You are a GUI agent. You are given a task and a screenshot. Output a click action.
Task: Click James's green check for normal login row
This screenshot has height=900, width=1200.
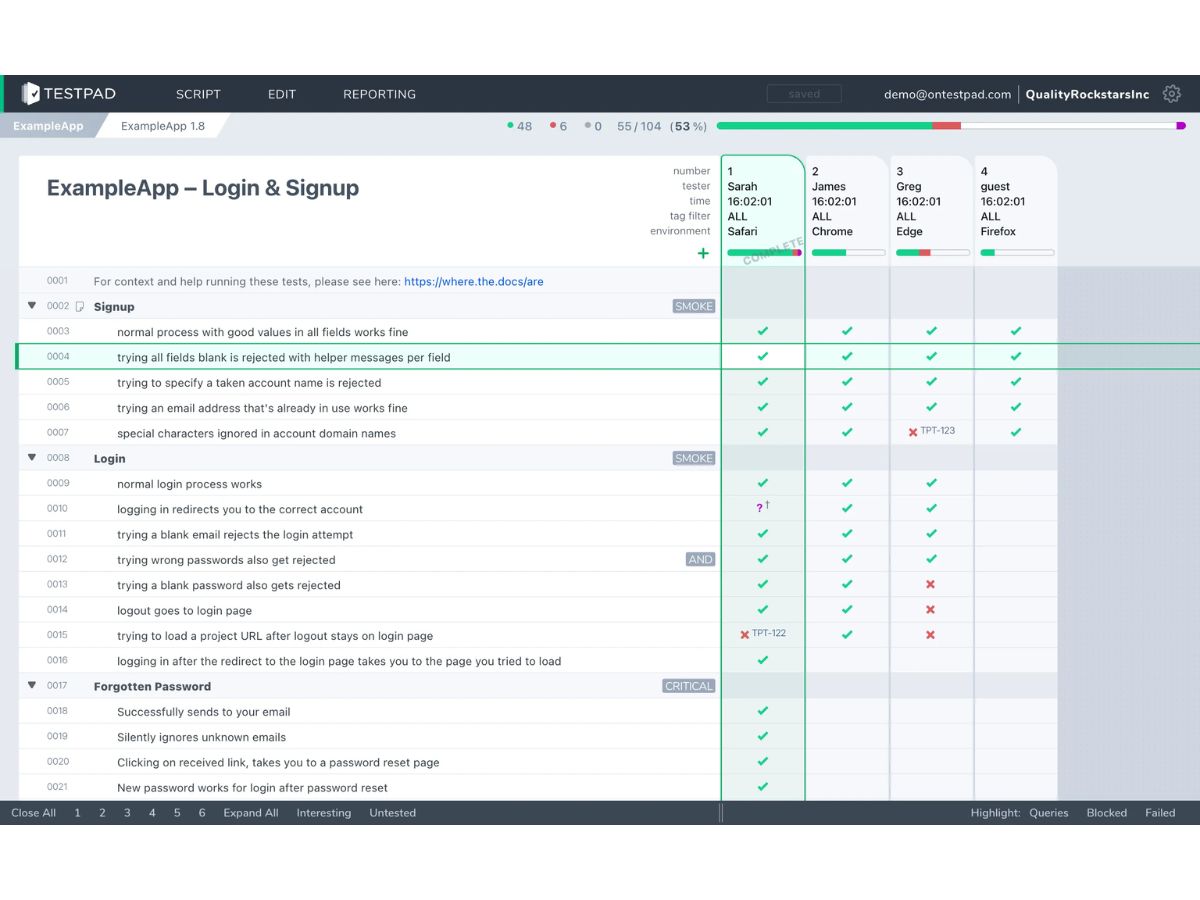pyautogui.click(x=847, y=483)
